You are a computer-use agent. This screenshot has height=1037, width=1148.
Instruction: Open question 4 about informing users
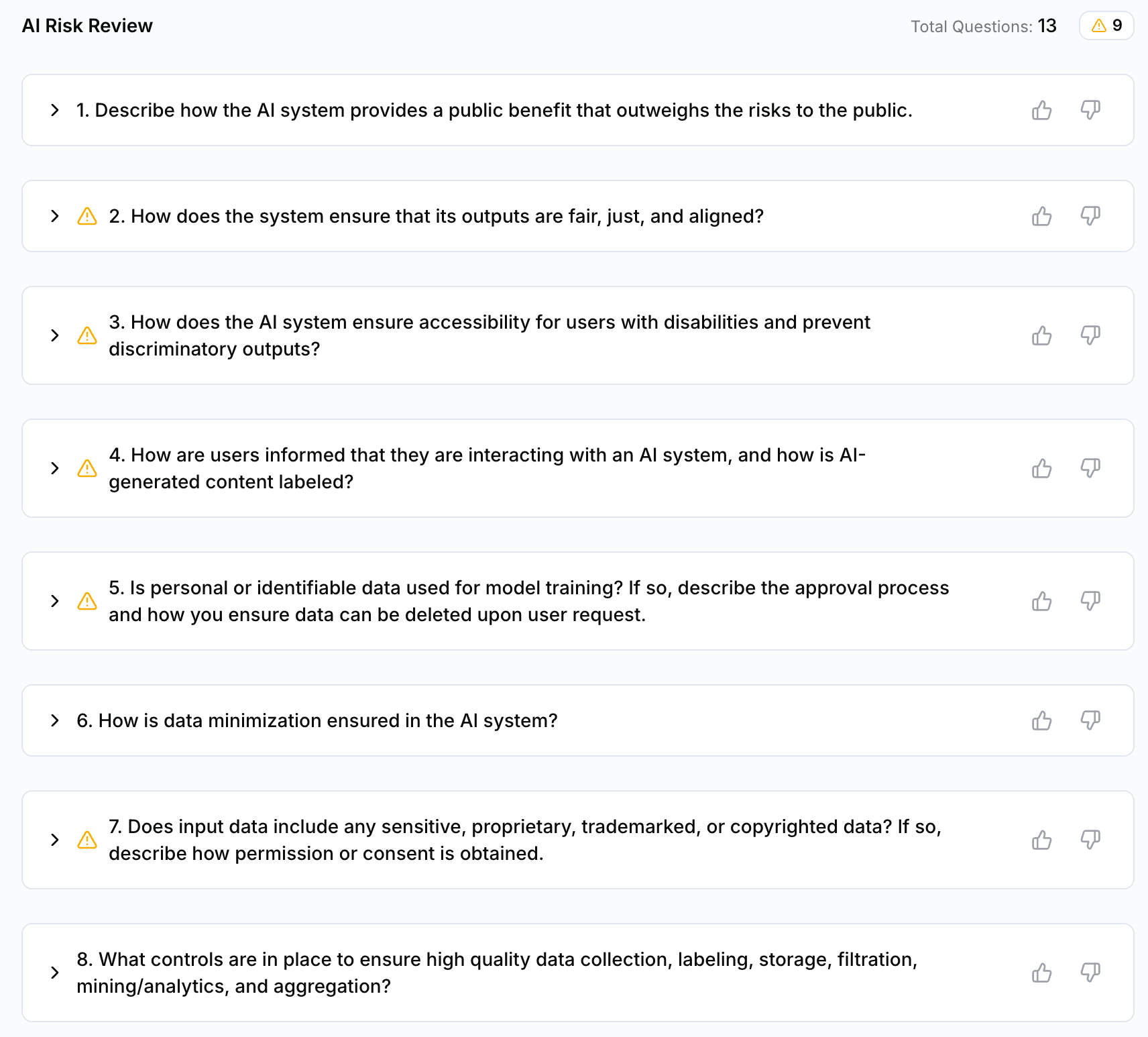(x=55, y=468)
